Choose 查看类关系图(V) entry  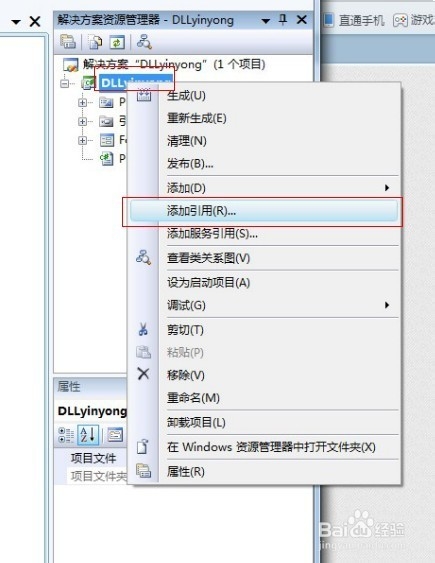(x=264, y=258)
